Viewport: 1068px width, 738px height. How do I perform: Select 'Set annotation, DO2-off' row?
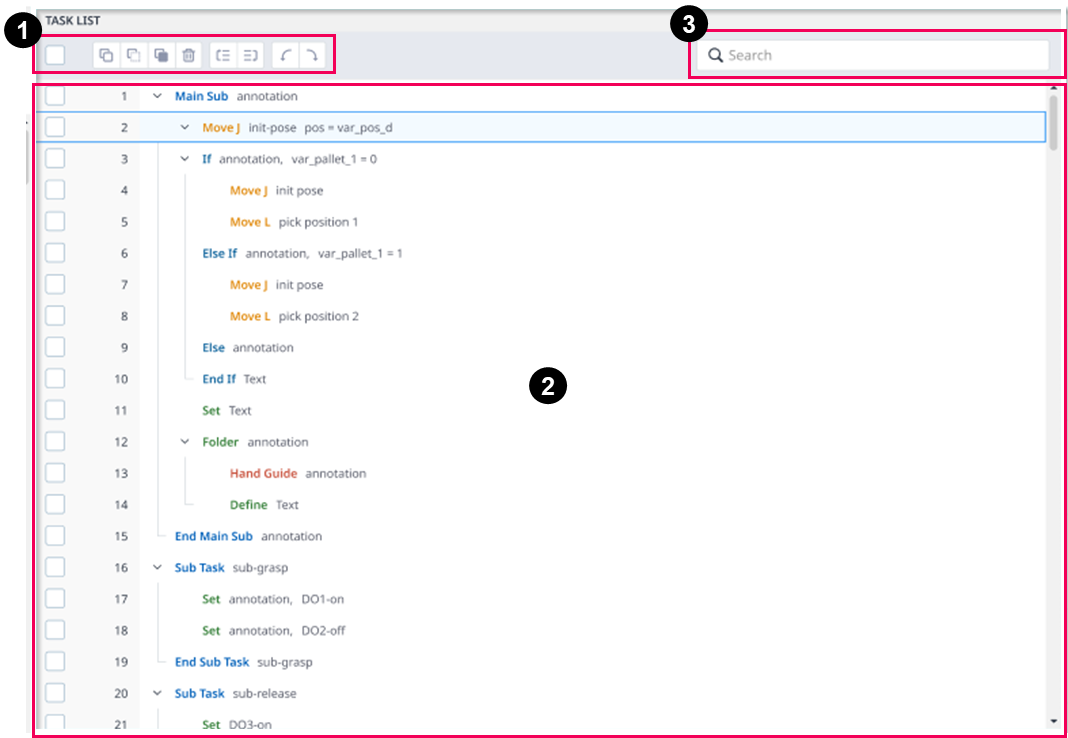pos(541,630)
